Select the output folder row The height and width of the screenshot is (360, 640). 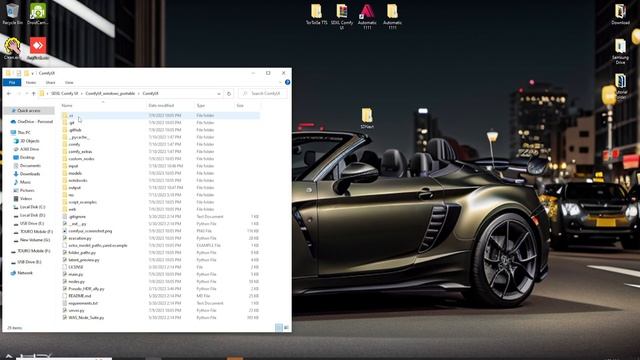[160, 188]
